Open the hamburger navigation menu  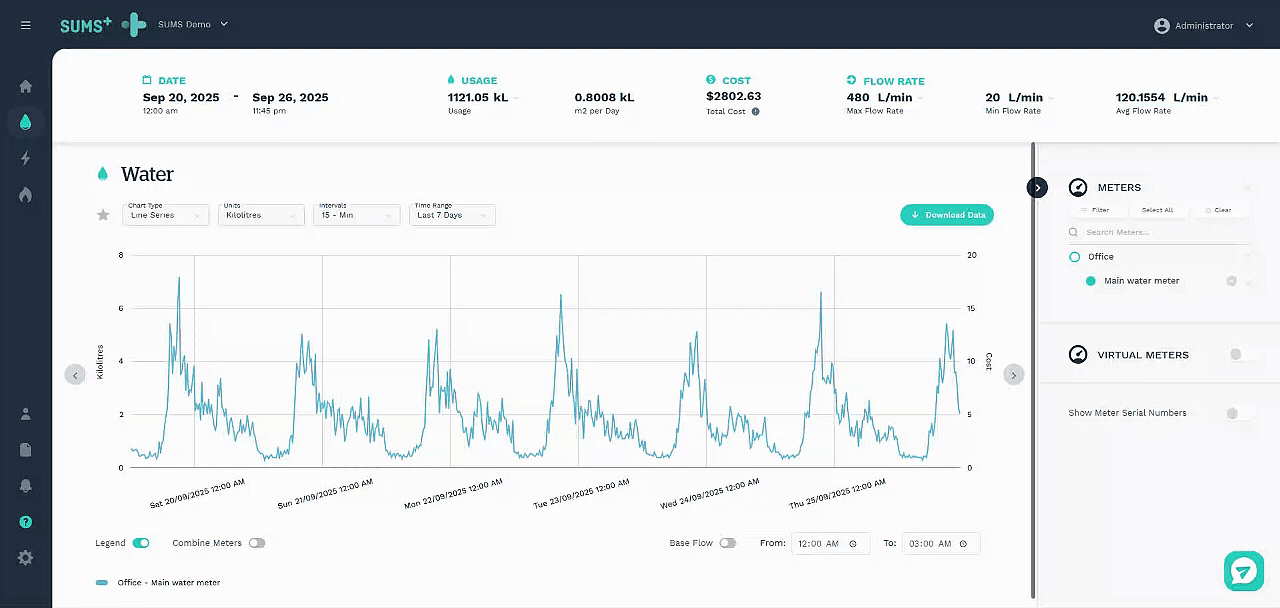pos(25,25)
